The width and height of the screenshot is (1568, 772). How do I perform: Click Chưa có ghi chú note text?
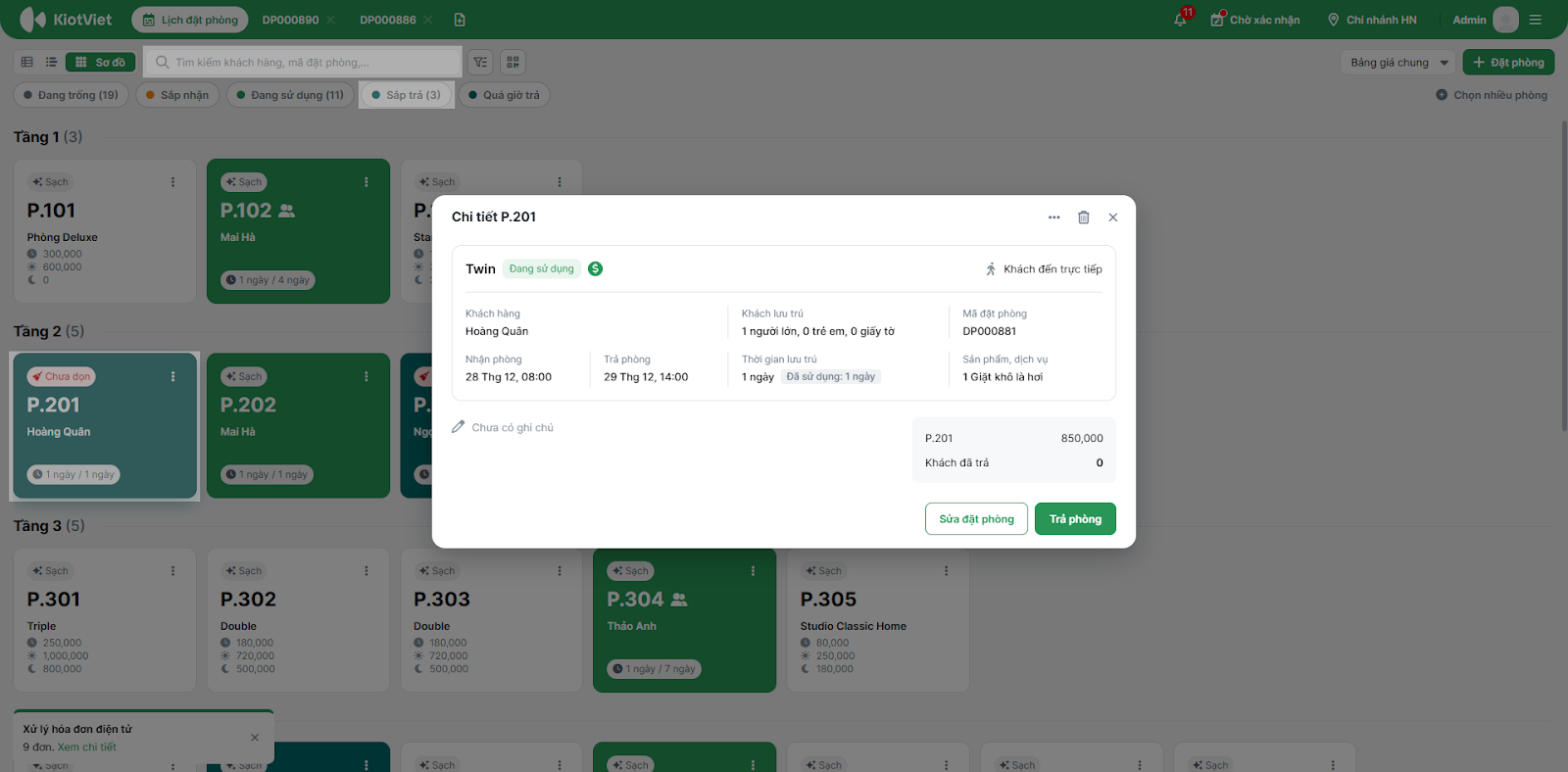pyautogui.click(x=513, y=427)
